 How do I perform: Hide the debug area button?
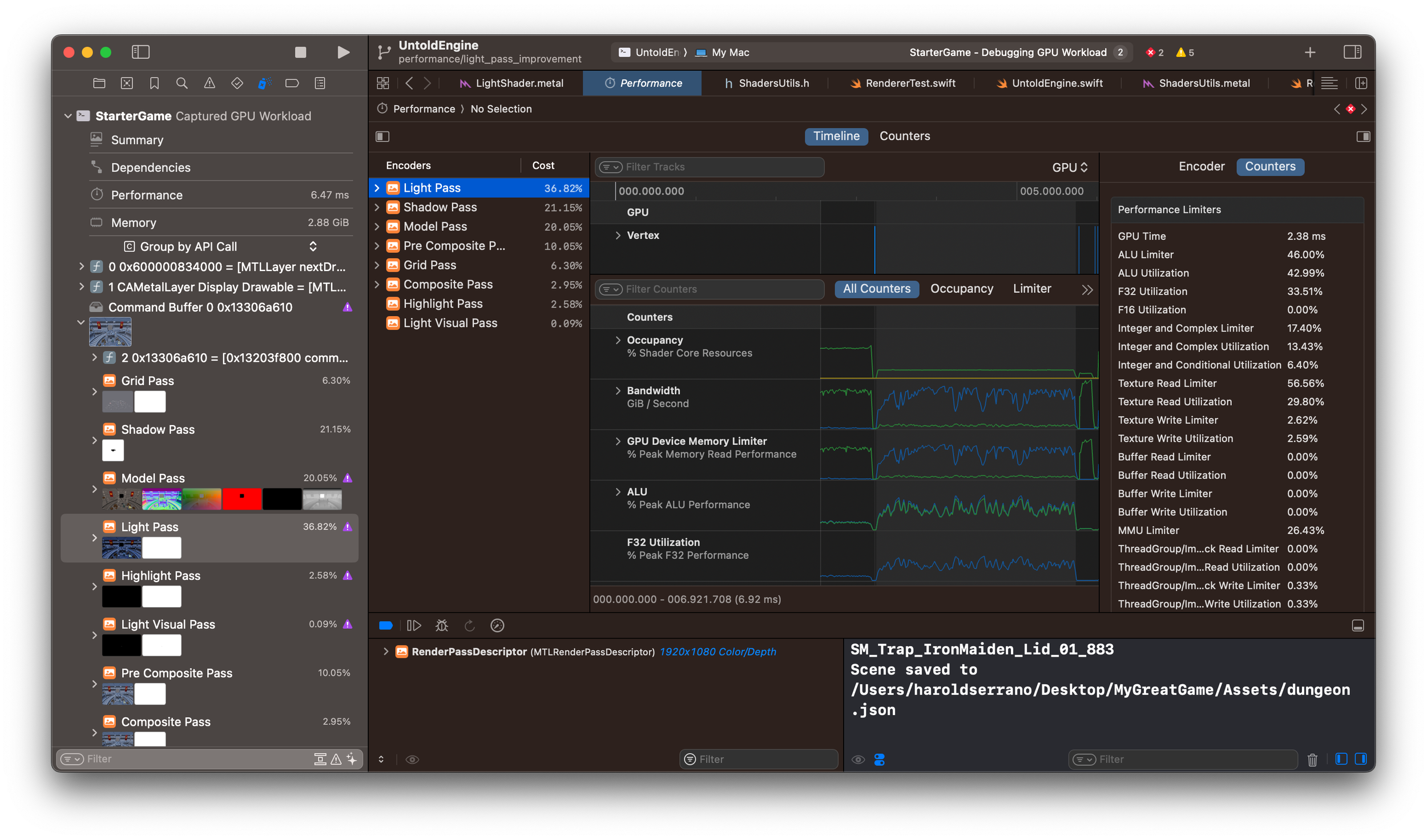click(1358, 626)
